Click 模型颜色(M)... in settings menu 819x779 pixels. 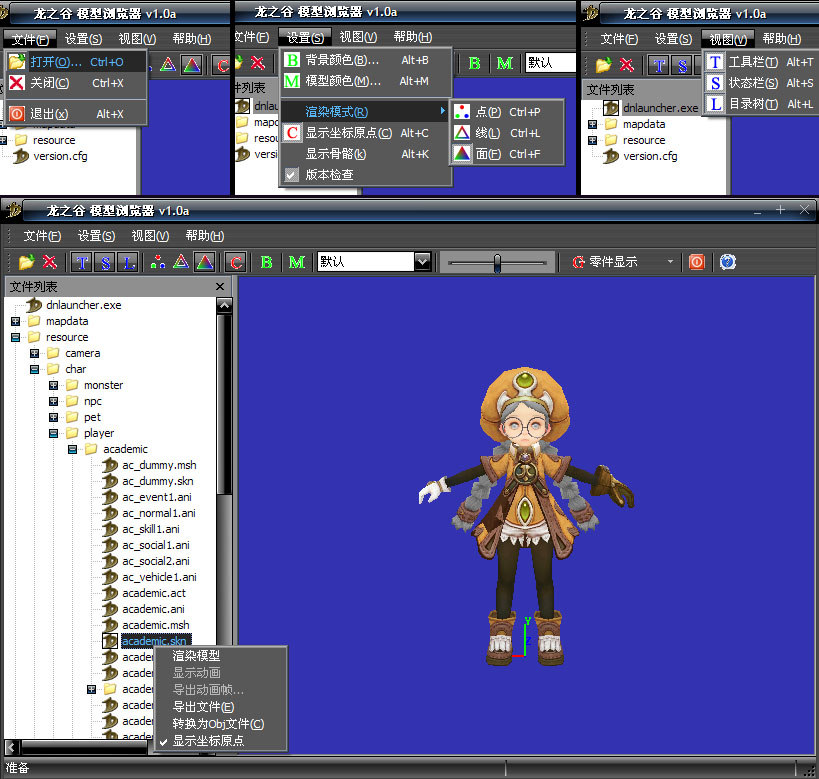pos(366,81)
